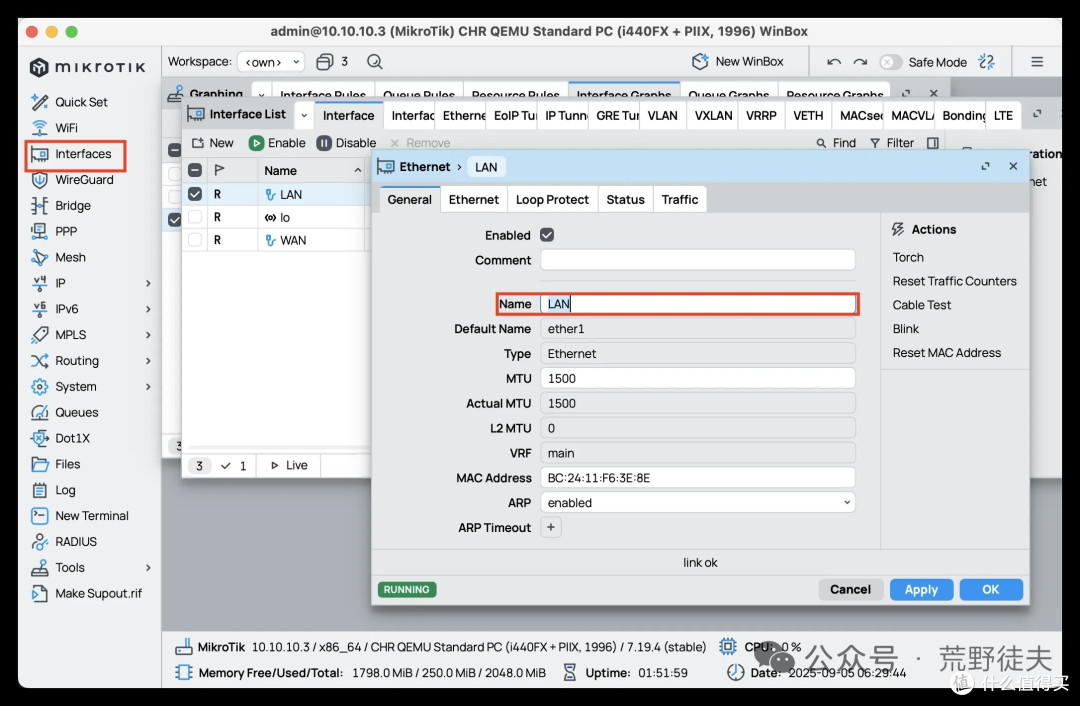Open the Interface List dropdown arrow

304,116
